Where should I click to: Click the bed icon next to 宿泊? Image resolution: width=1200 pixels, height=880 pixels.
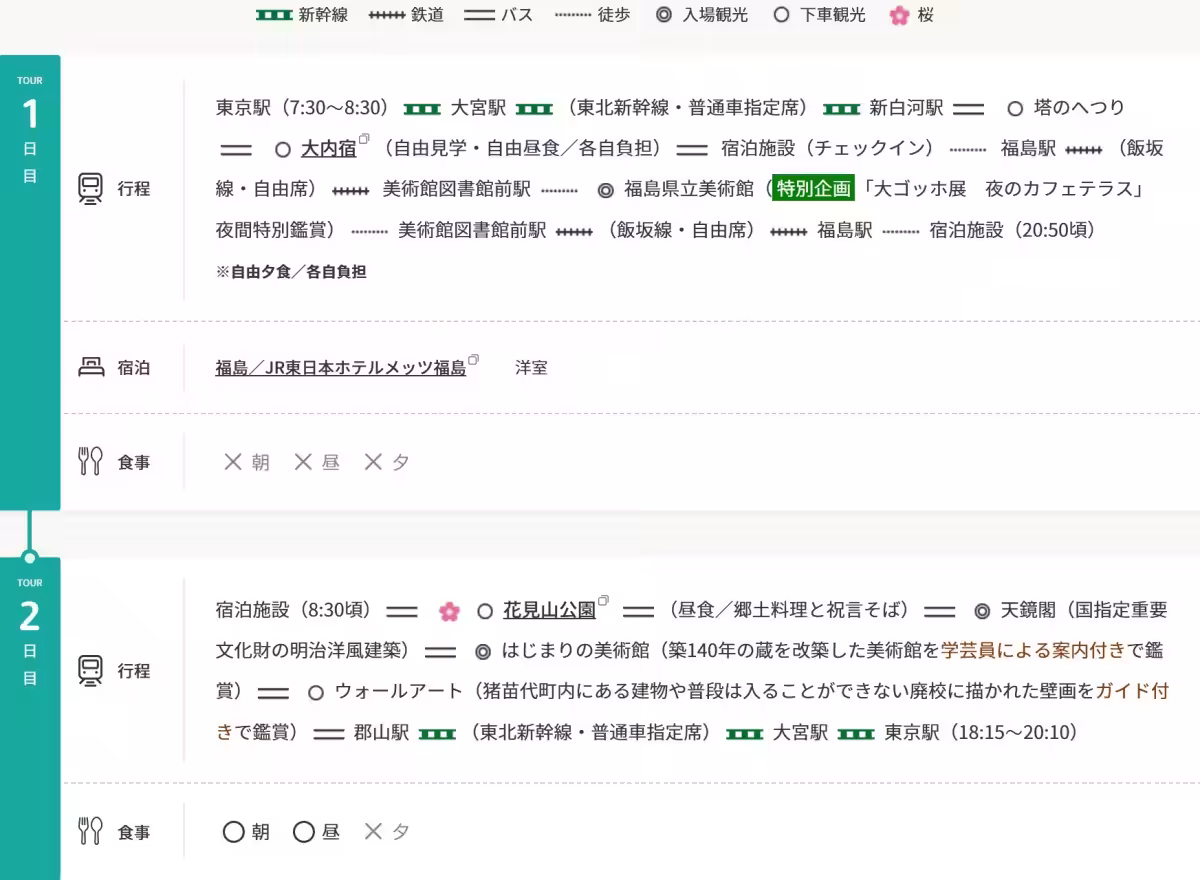point(91,366)
